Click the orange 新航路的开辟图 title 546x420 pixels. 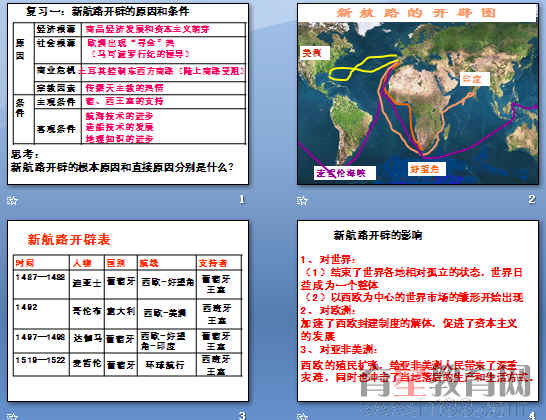(x=416, y=13)
